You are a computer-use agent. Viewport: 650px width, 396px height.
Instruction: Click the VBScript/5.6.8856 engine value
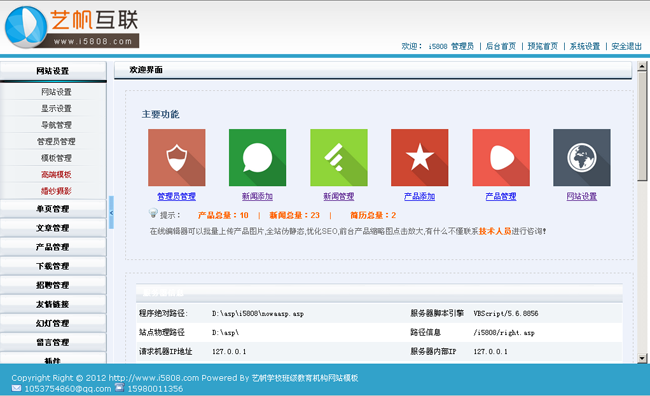coord(506,313)
